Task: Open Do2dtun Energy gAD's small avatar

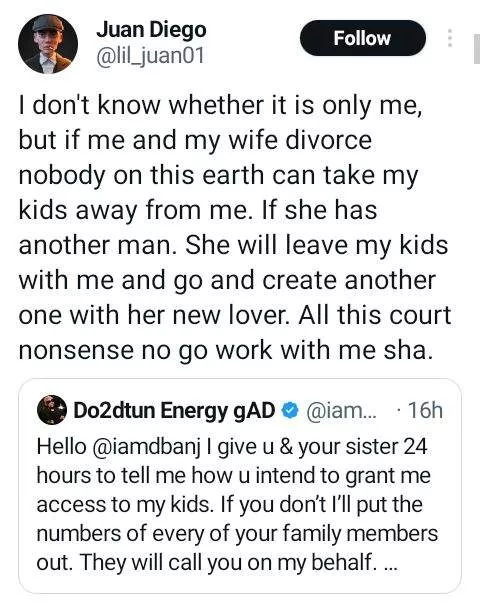Action: pyautogui.click(x=52, y=410)
